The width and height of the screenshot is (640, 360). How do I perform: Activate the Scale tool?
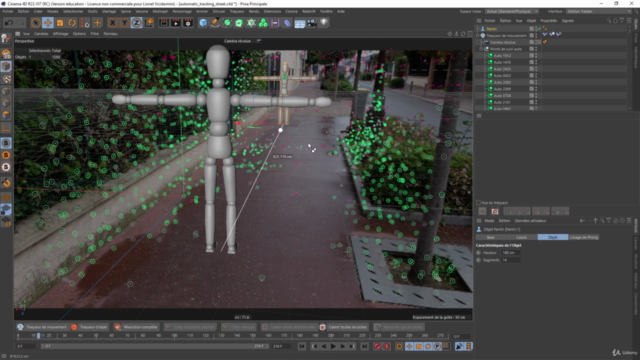pos(60,23)
